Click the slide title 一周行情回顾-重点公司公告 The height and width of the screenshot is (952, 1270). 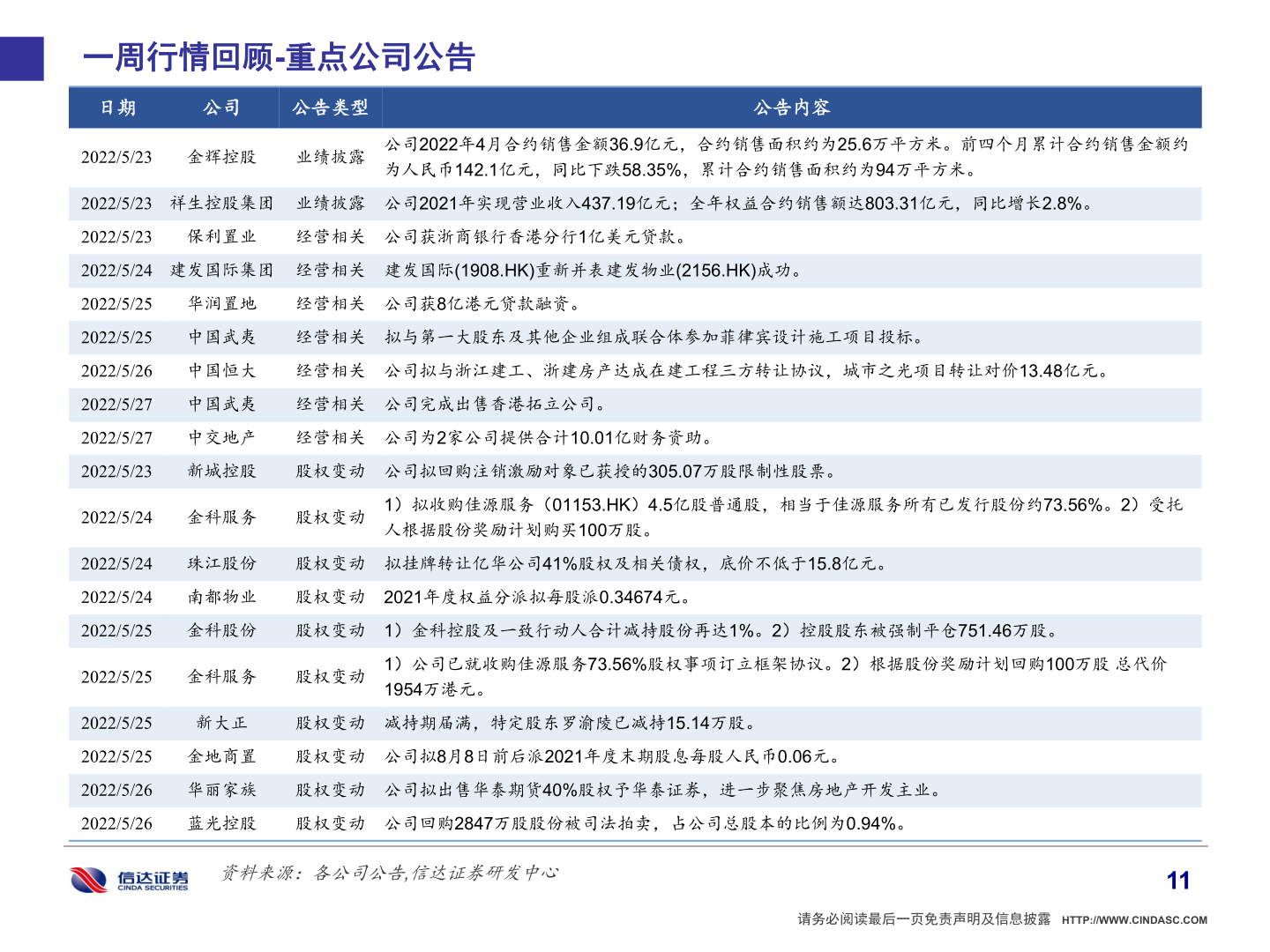click(279, 57)
